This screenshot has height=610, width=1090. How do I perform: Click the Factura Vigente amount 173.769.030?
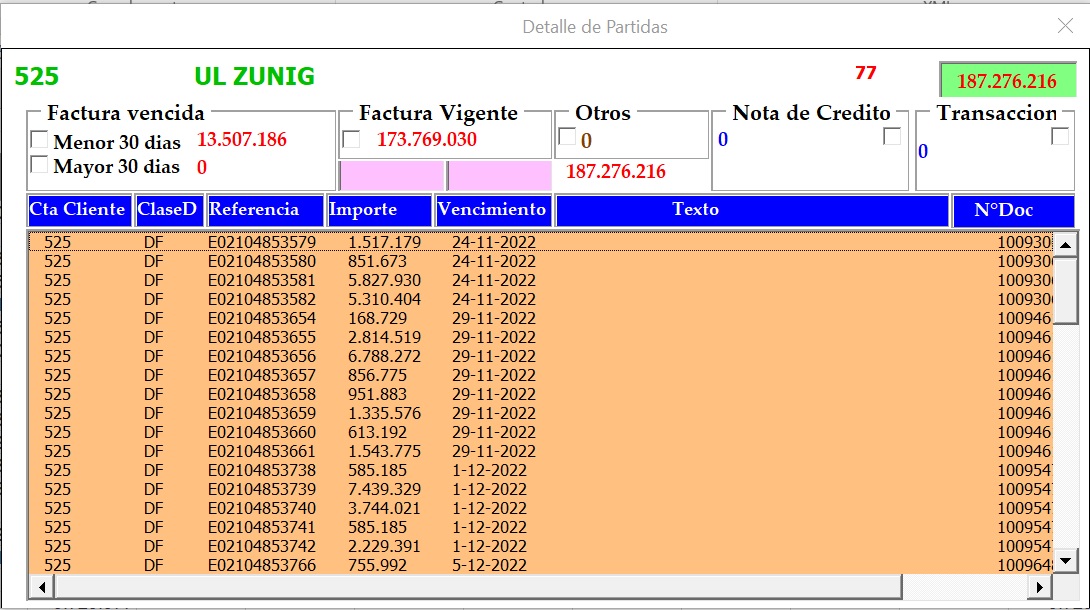click(427, 139)
